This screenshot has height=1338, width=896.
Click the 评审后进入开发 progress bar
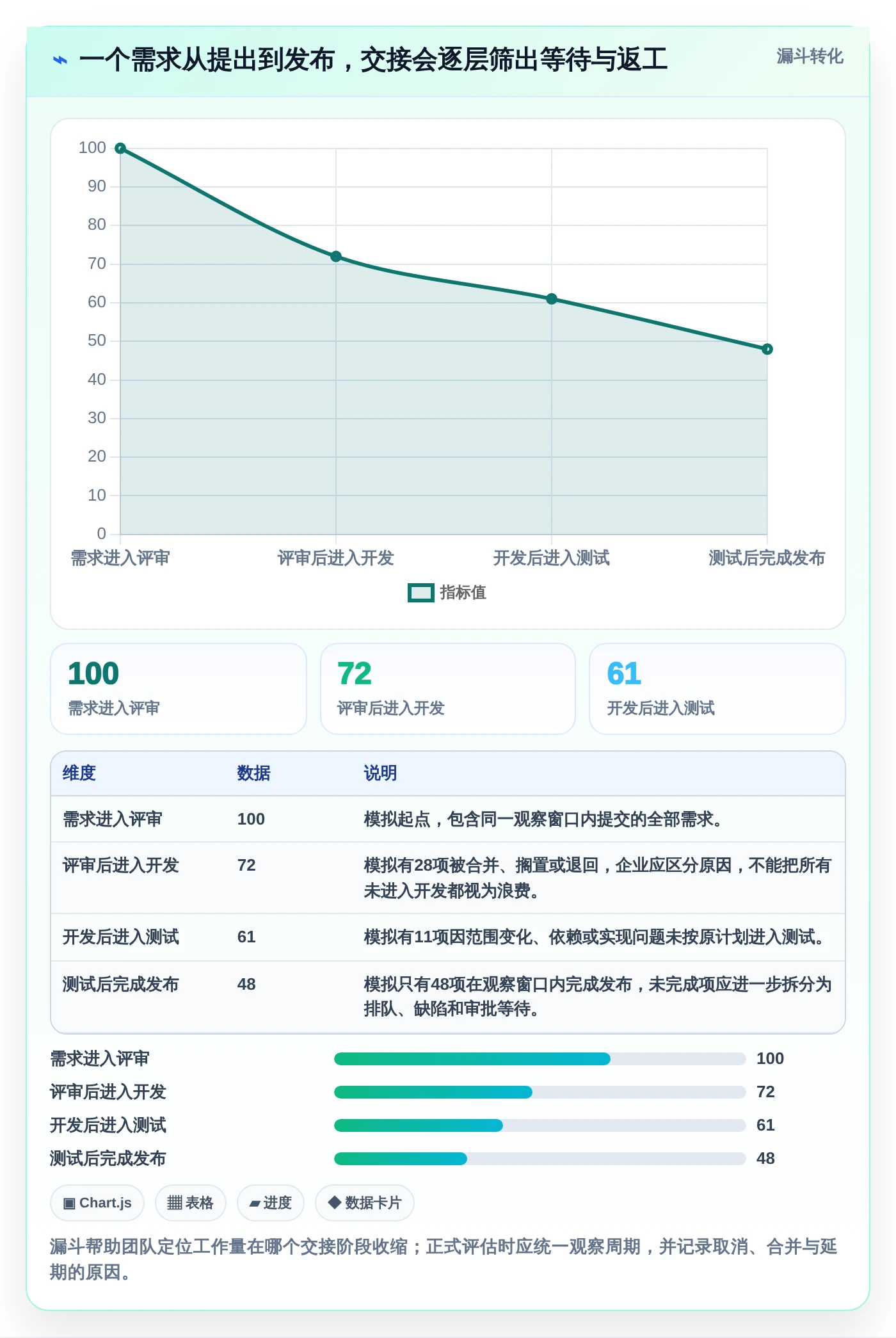coord(540,1092)
